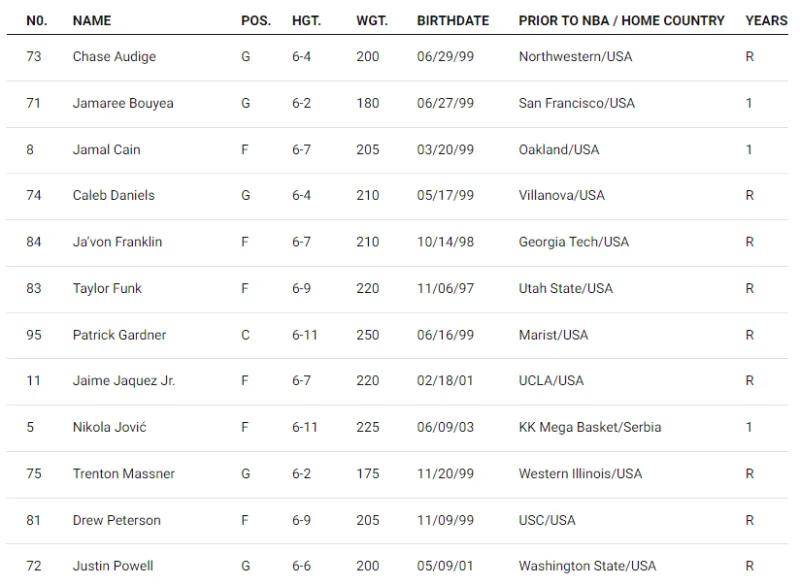The width and height of the screenshot is (800, 585).
Task: Open Patrick Gardner's row name
Action: coord(119,335)
